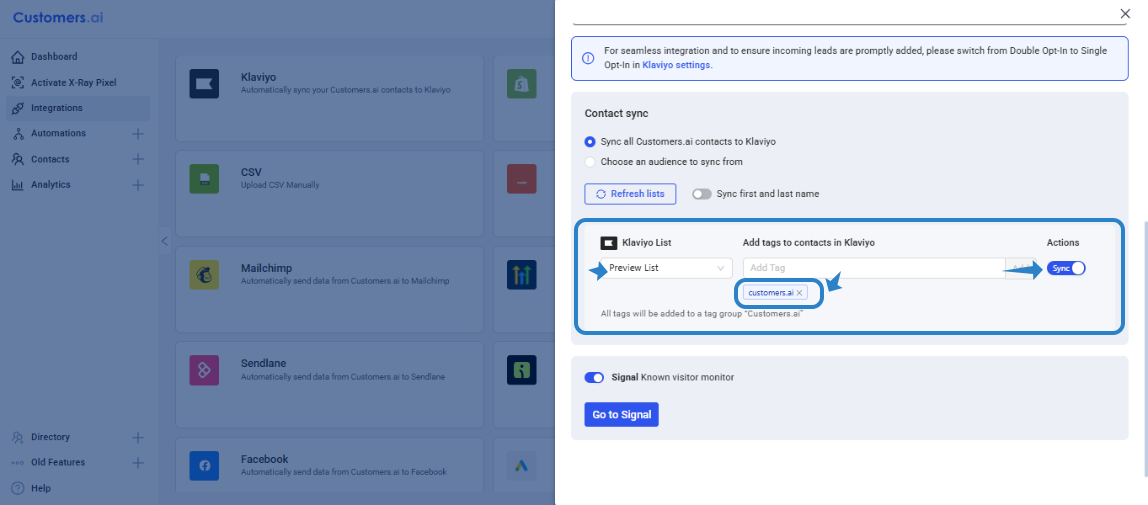Open the Contacts section

click(50, 159)
